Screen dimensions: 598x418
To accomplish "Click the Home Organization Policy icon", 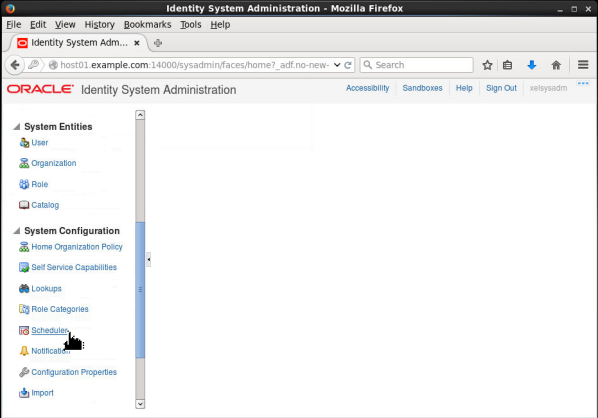I will (x=24, y=247).
